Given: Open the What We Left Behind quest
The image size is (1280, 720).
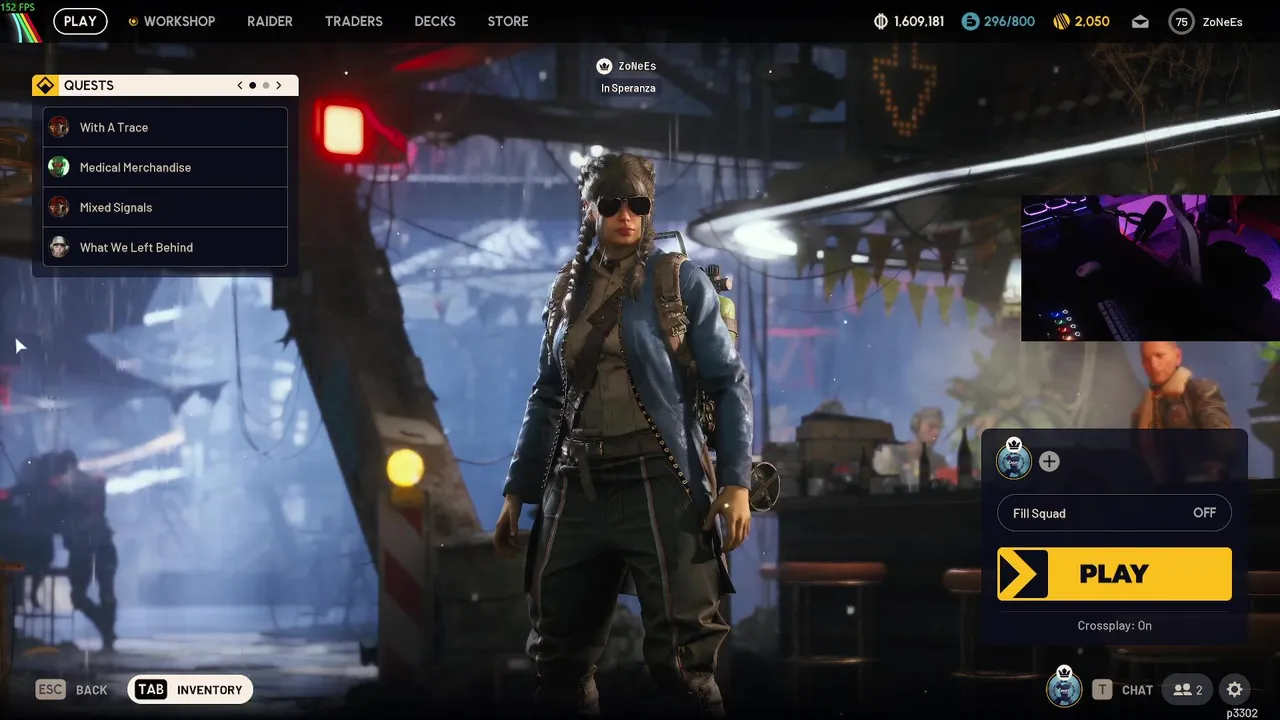Looking at the screenshot, I should pyautogui.click(x=166, y=247).
